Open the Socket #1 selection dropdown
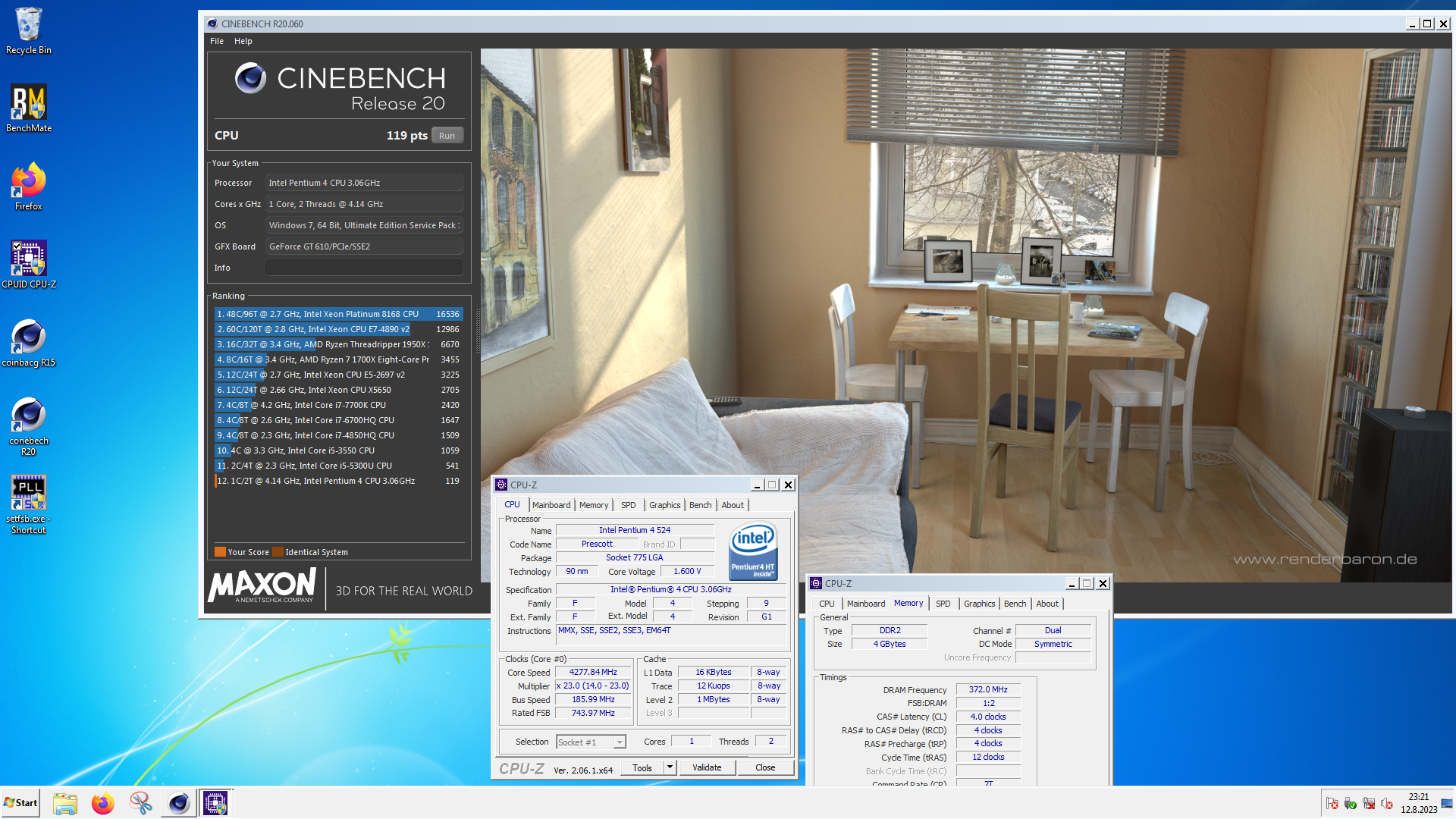This screenshot has height=819, width=1456. (591, 742)
